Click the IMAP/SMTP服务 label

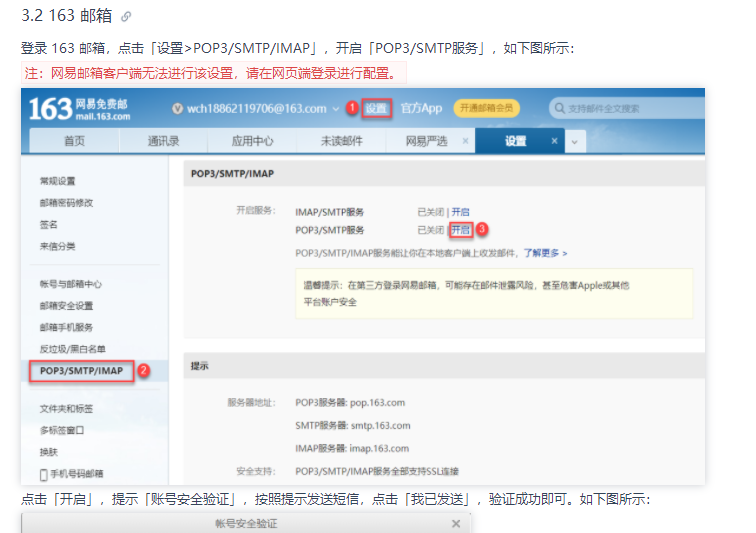[329, 212]
